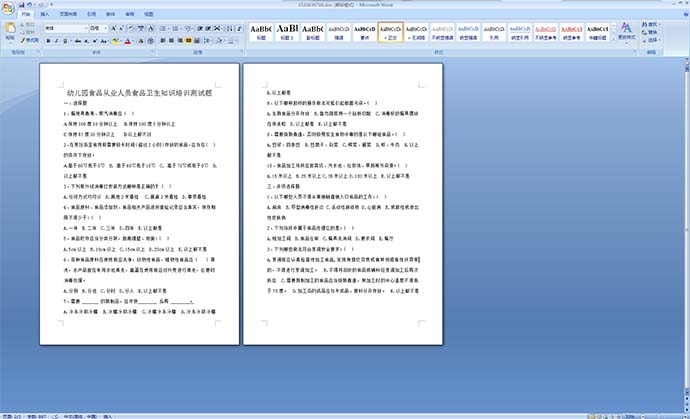
Task: Open the 页面布局 (Page Layout) tab
Action: pyautogui.click(x=69, y=16)
